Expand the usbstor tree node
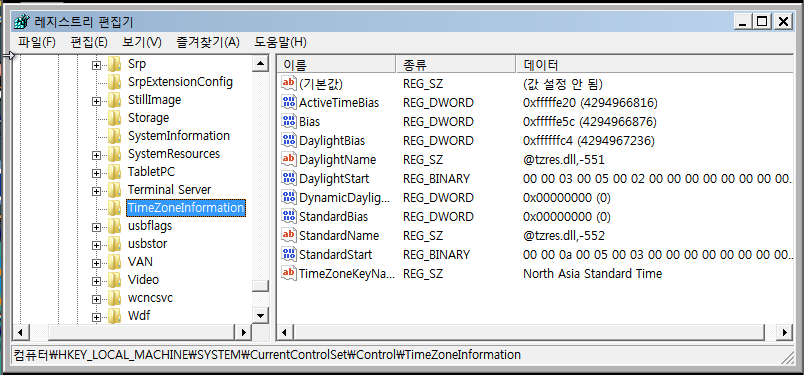 point(96,245)
